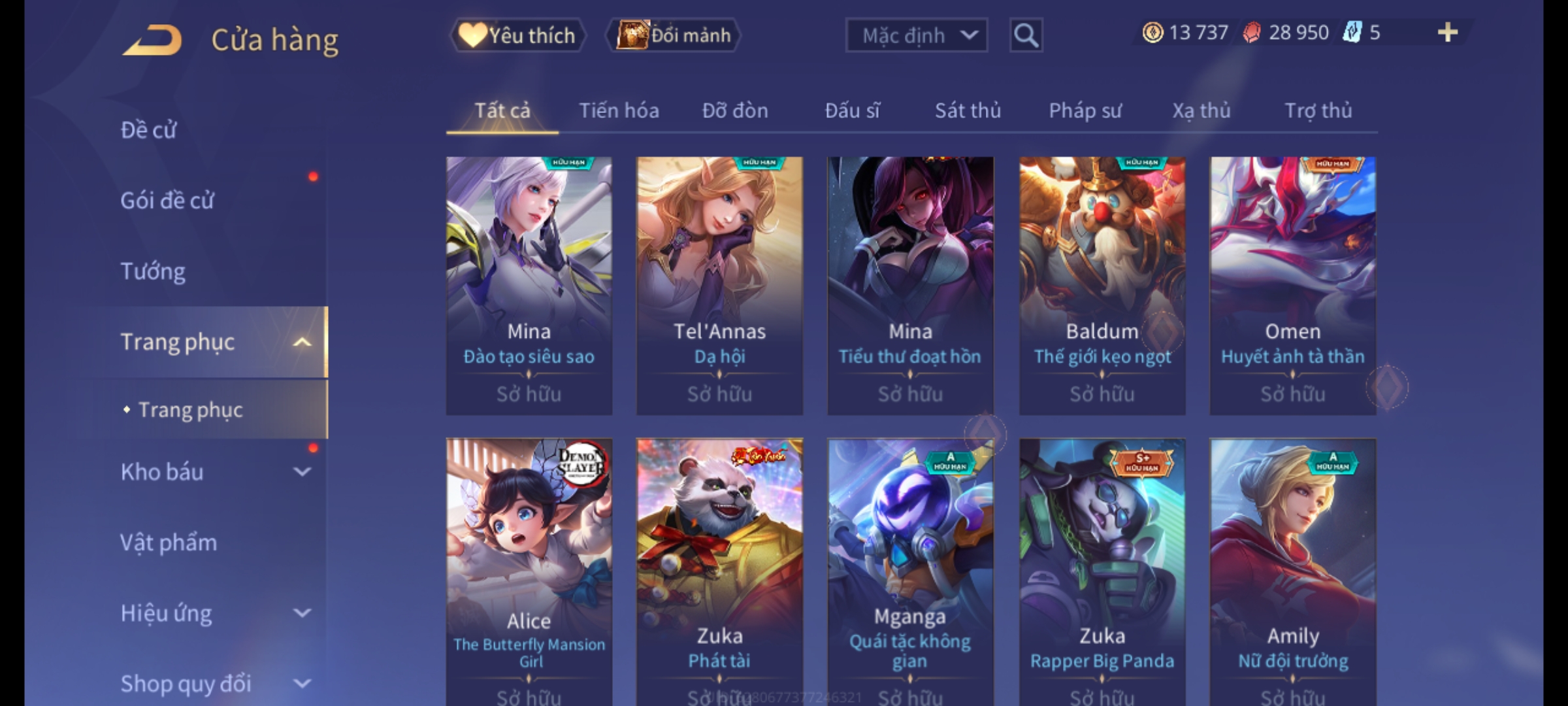
Task: Tap the golden back arrow icon
Action: [152, 40]
